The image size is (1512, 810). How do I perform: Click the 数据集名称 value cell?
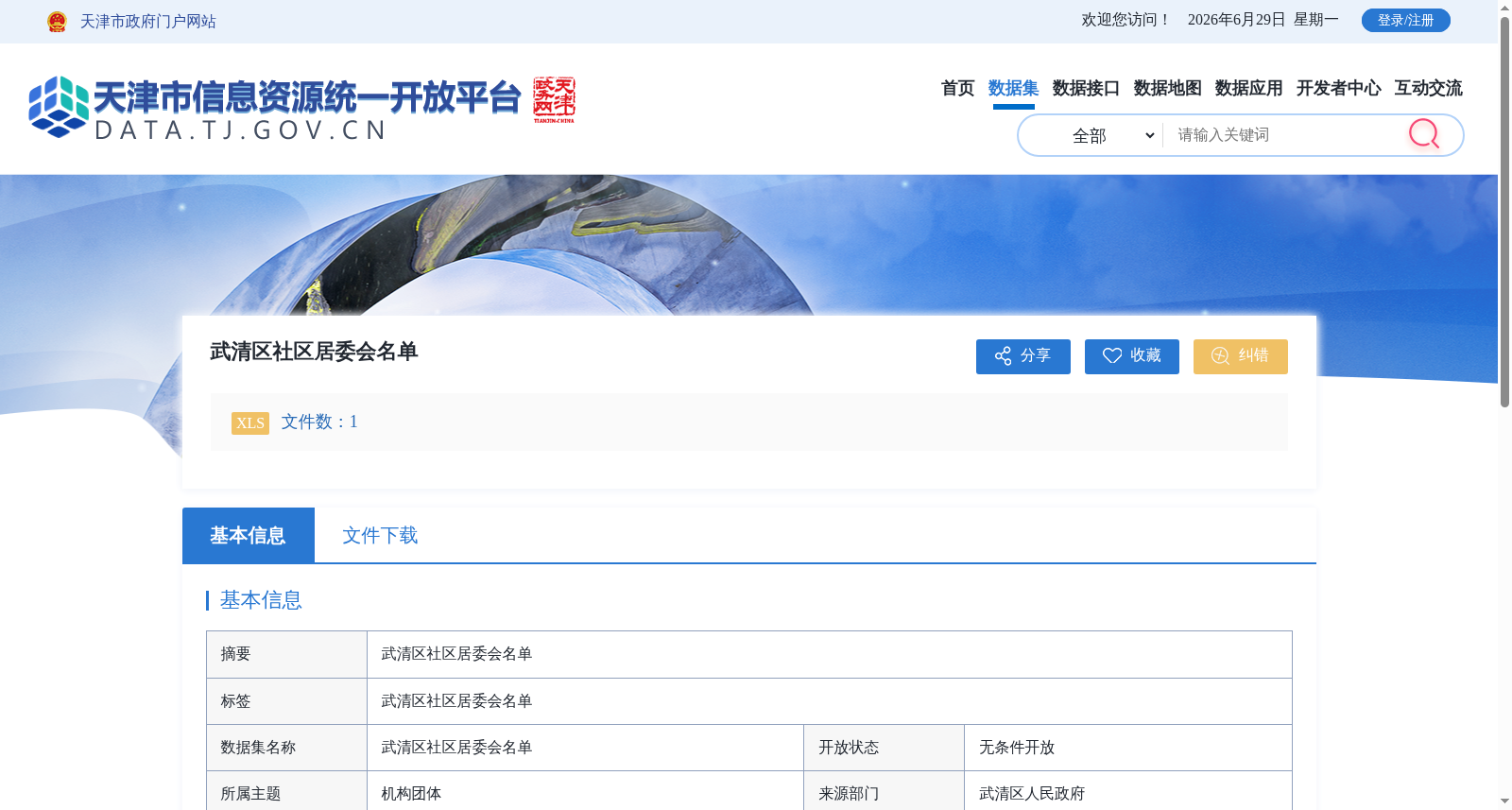pyautogui.click(x=585, y=748)
